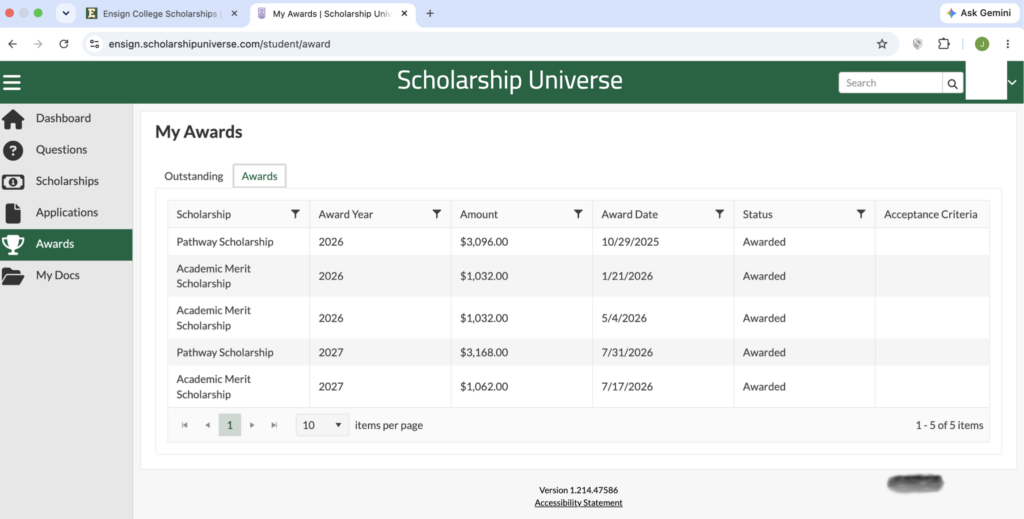Click the '1 - 5 of 5 items' text

click(x=949, y=425)
